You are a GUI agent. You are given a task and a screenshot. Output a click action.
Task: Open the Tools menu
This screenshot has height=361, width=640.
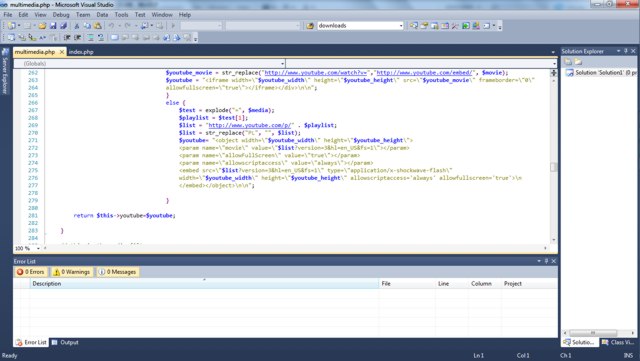click(x=121, y=15)
